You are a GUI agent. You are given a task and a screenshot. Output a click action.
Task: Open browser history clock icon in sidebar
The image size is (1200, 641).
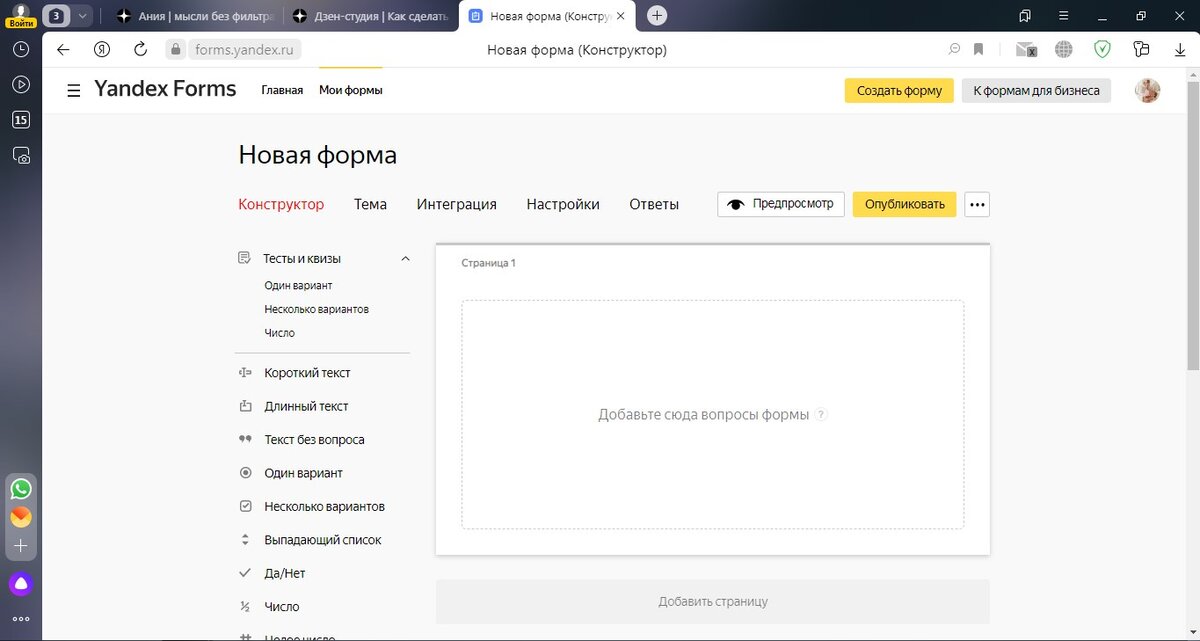tap(21, 49)
